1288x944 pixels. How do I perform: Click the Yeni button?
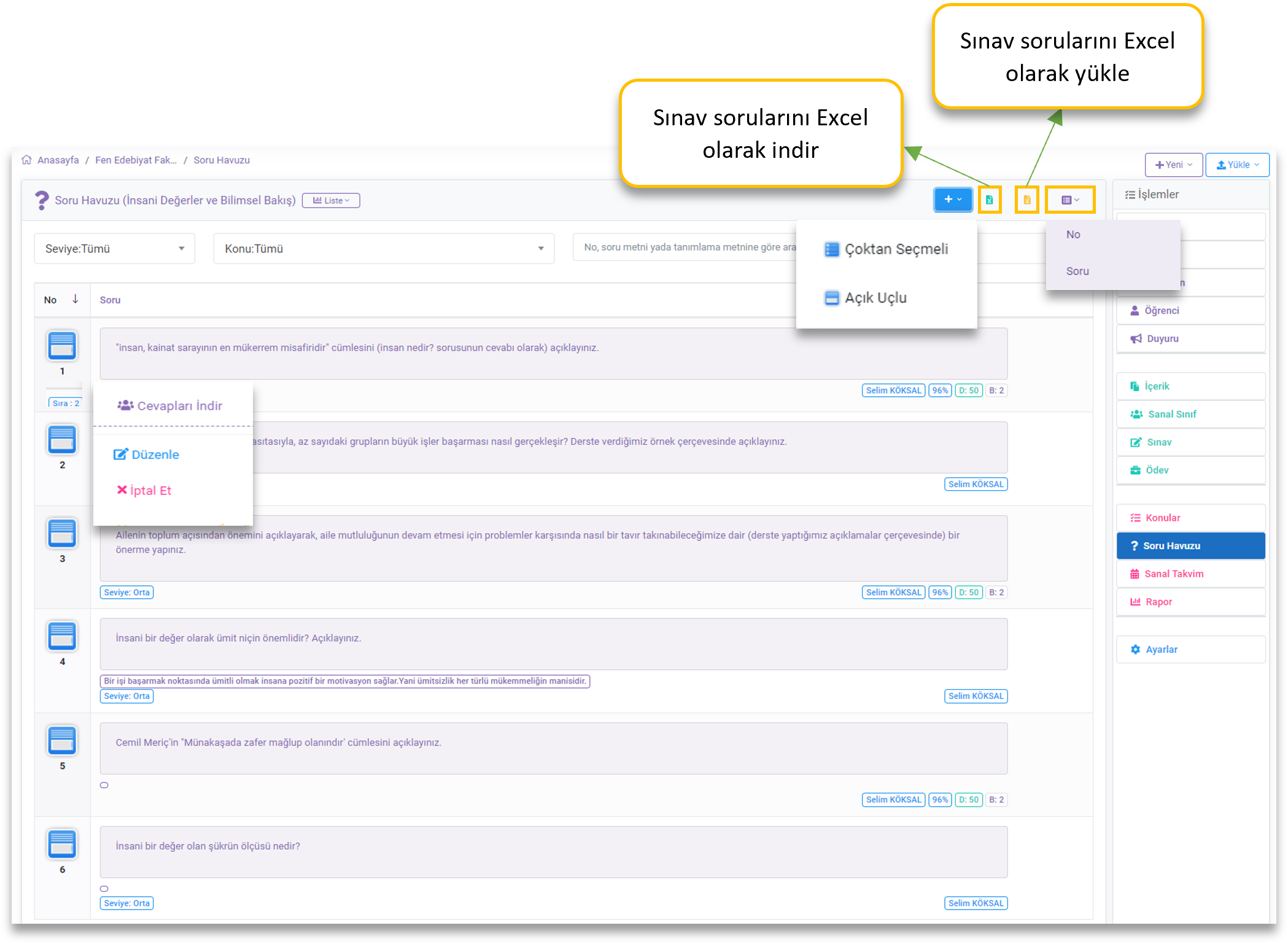[1173, 165]
